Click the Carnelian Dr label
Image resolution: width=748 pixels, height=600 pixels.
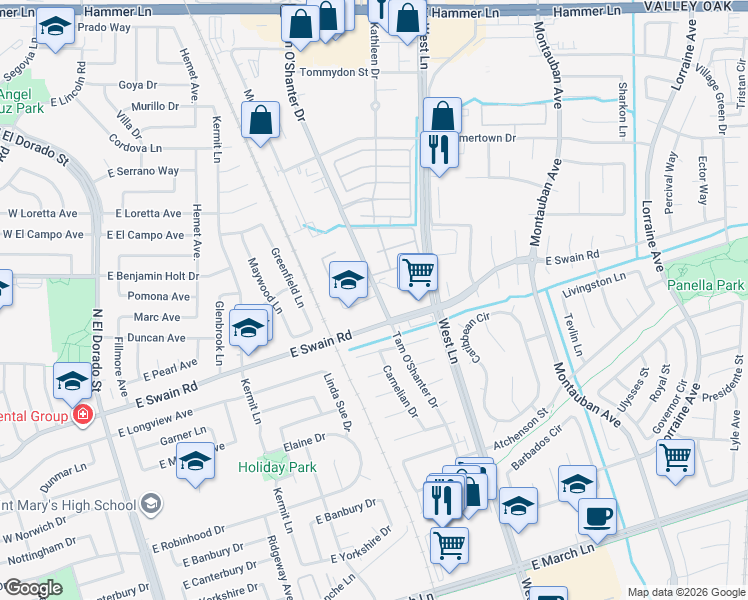pyautogui.click(x=400, y=392)
